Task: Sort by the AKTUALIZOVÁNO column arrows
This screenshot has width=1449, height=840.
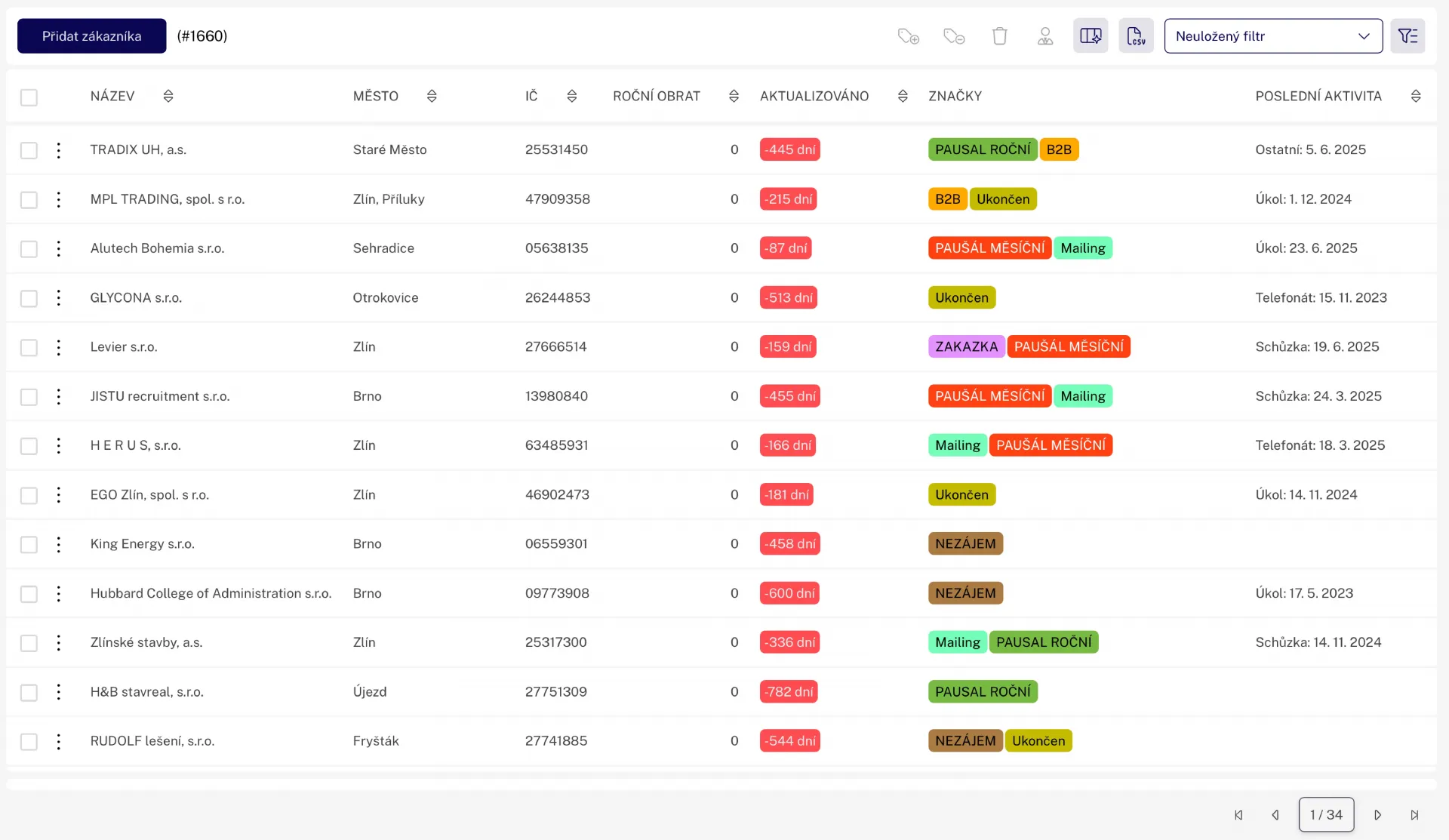Action: pyautogui.click(x=903, y=96)
